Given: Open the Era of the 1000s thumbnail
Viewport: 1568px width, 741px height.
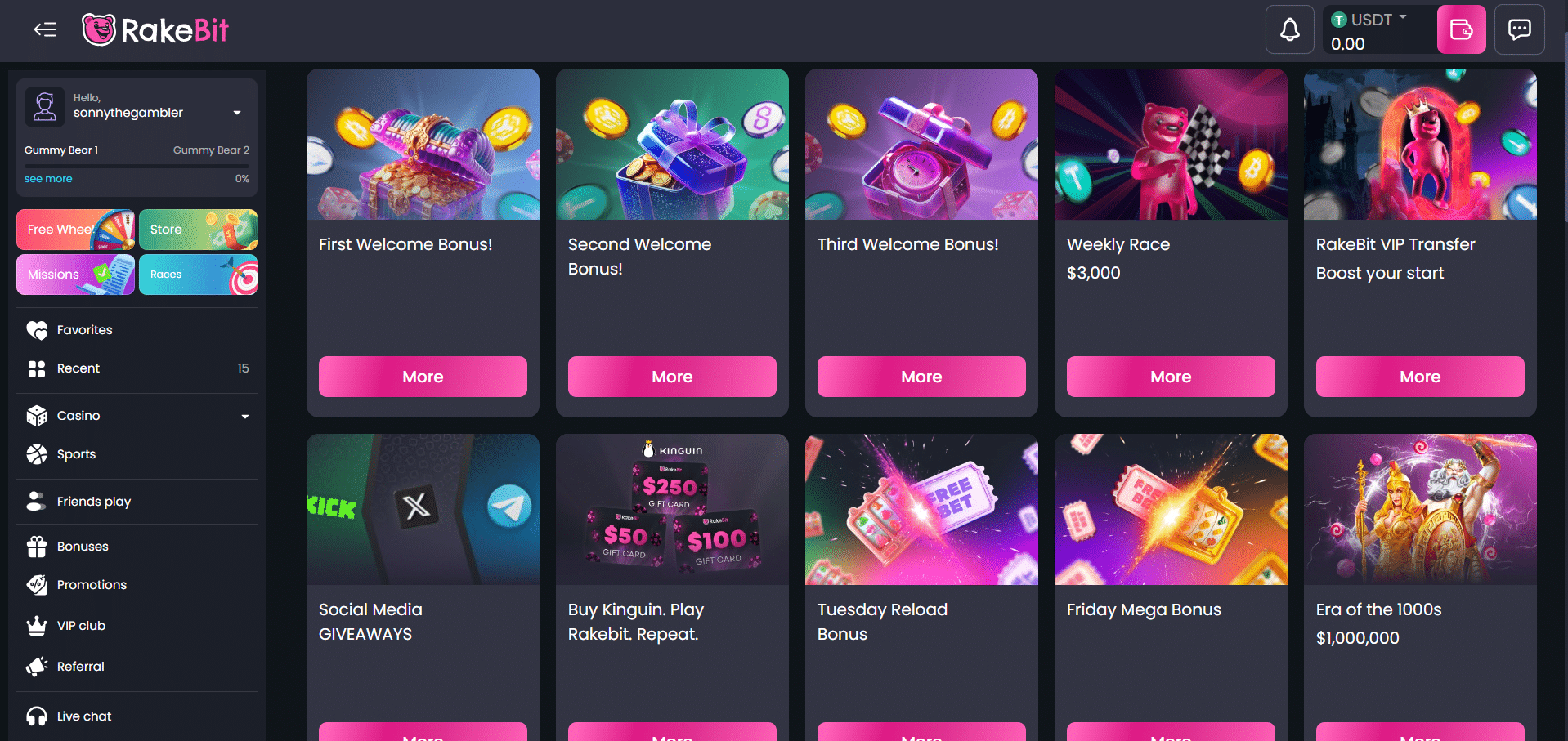Looking at the screenshot, I should 1420,509.
